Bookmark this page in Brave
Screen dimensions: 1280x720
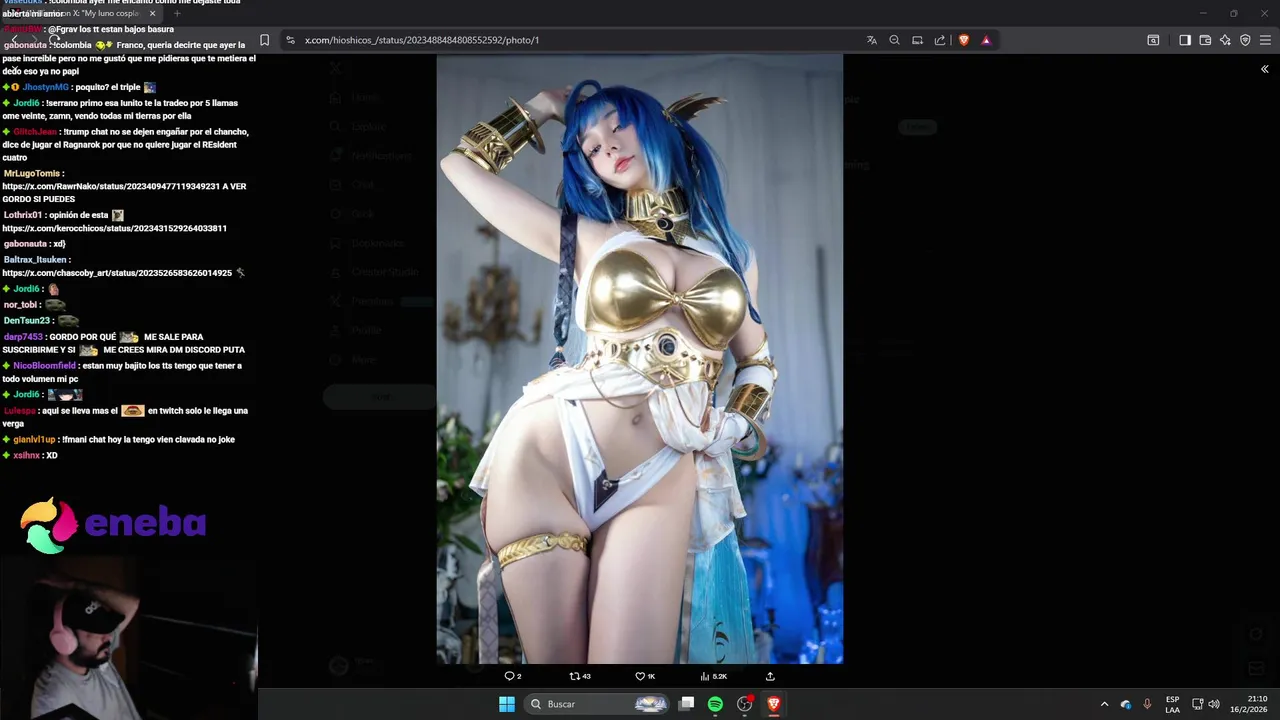click(x=264, y=40)
